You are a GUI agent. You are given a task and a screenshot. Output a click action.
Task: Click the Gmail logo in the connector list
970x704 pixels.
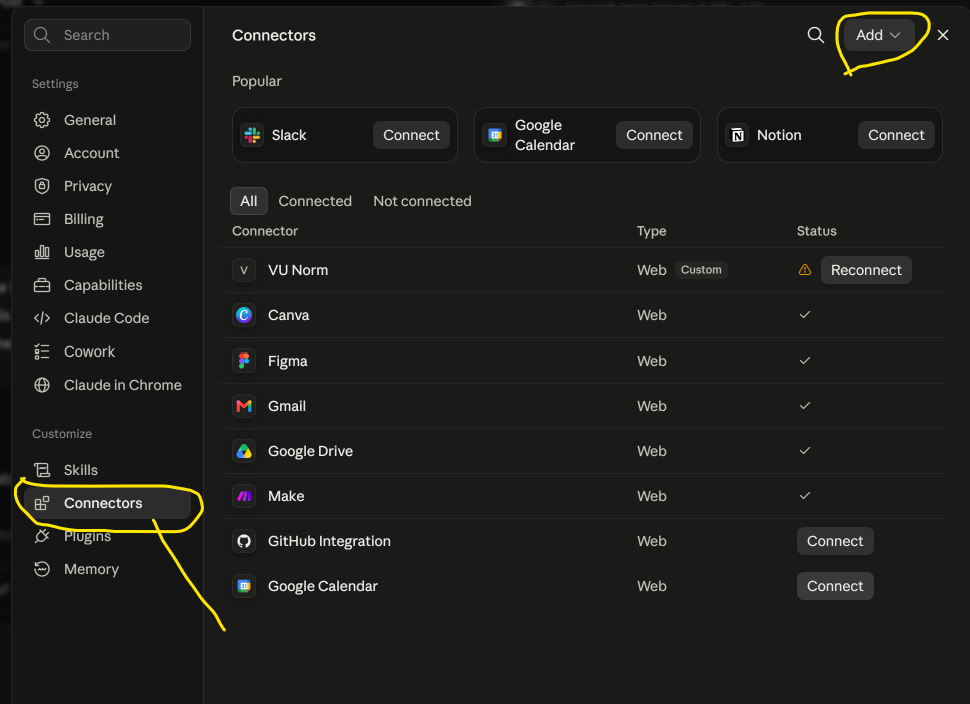244,406
